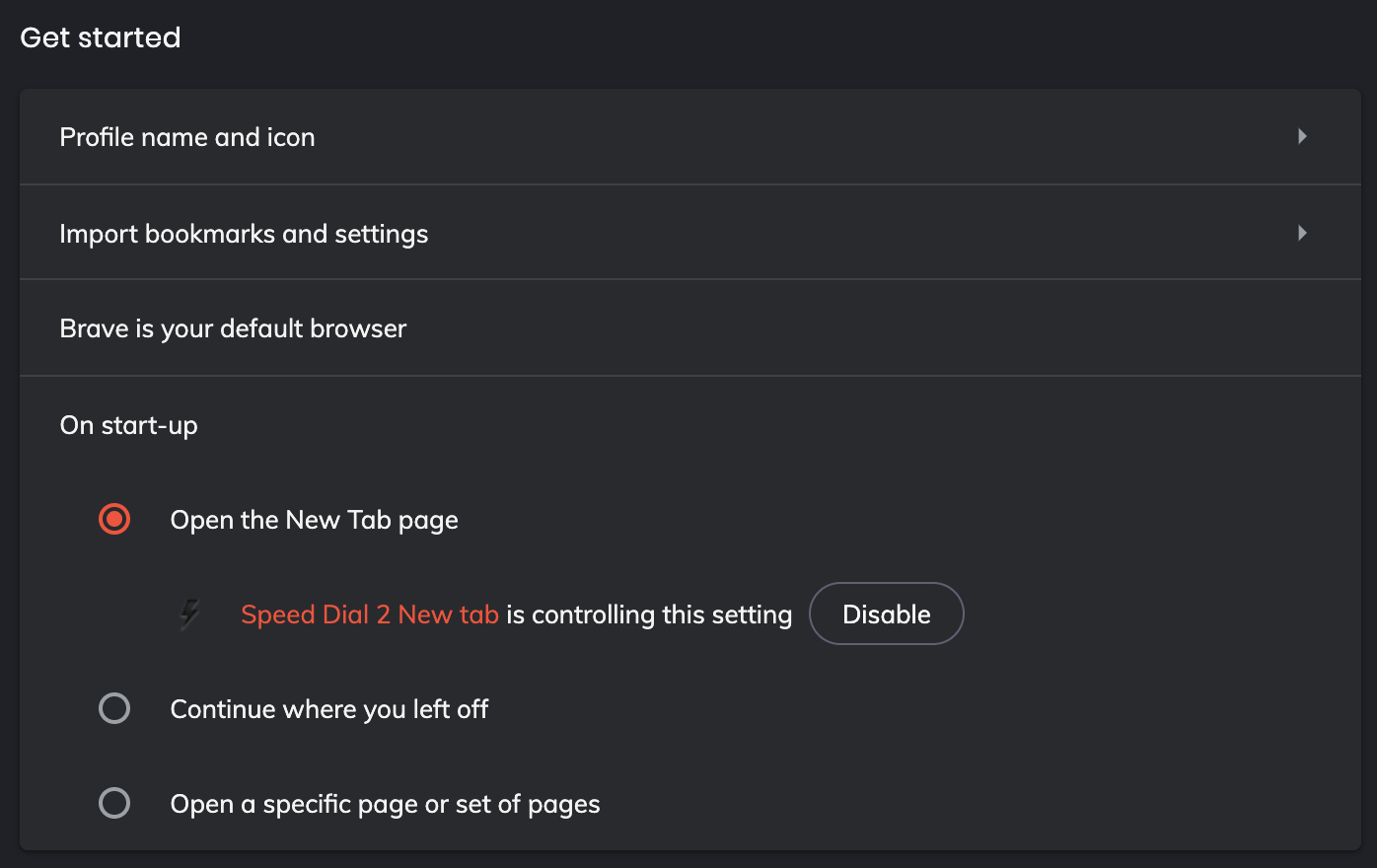Click the Continue where you left off label text
Image resolution: width=1377 pixels, height=868 pixels.
click(328, 709)
